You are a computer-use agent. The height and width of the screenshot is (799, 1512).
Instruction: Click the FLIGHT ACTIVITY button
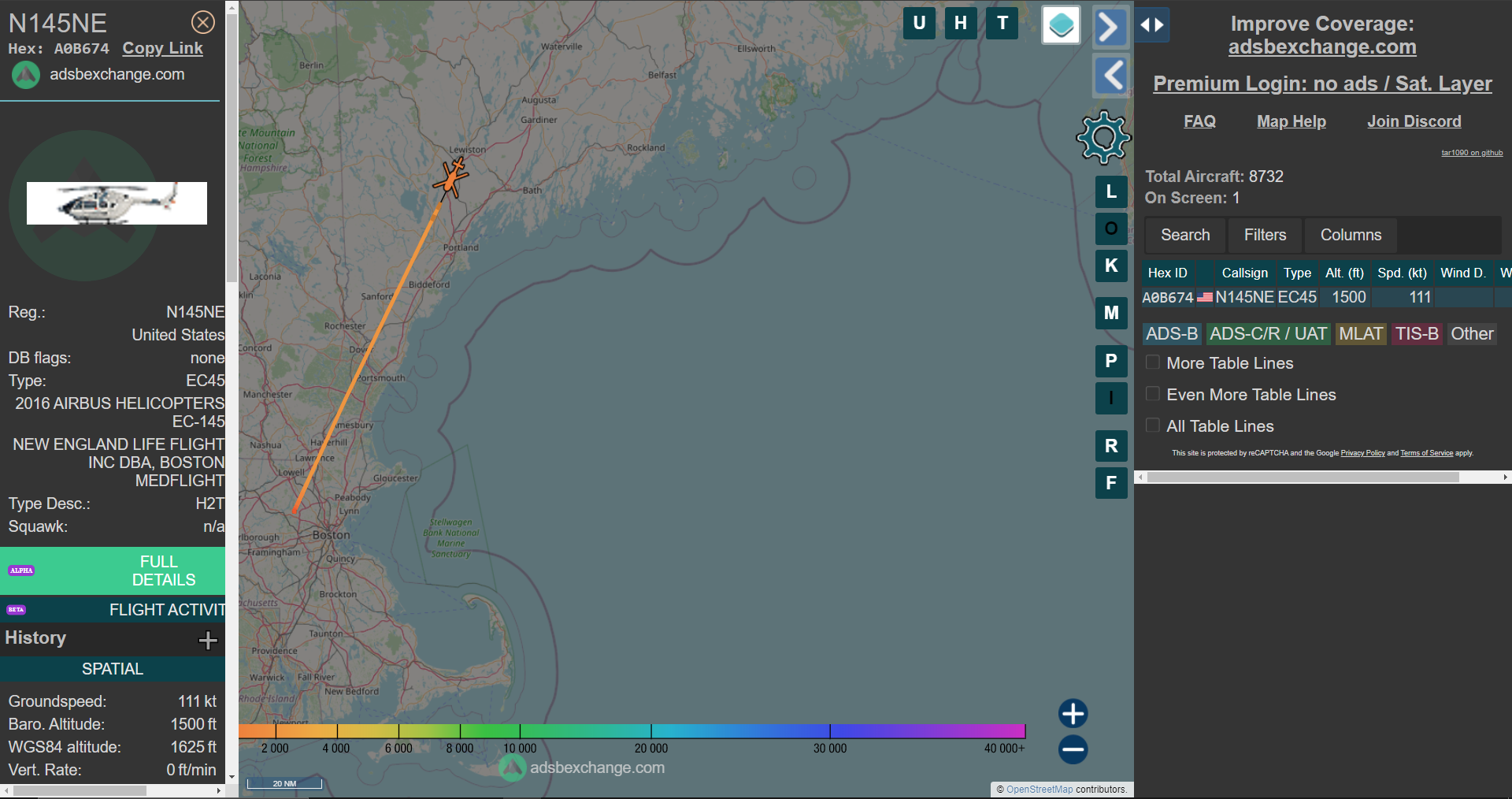tap(113, 610)
